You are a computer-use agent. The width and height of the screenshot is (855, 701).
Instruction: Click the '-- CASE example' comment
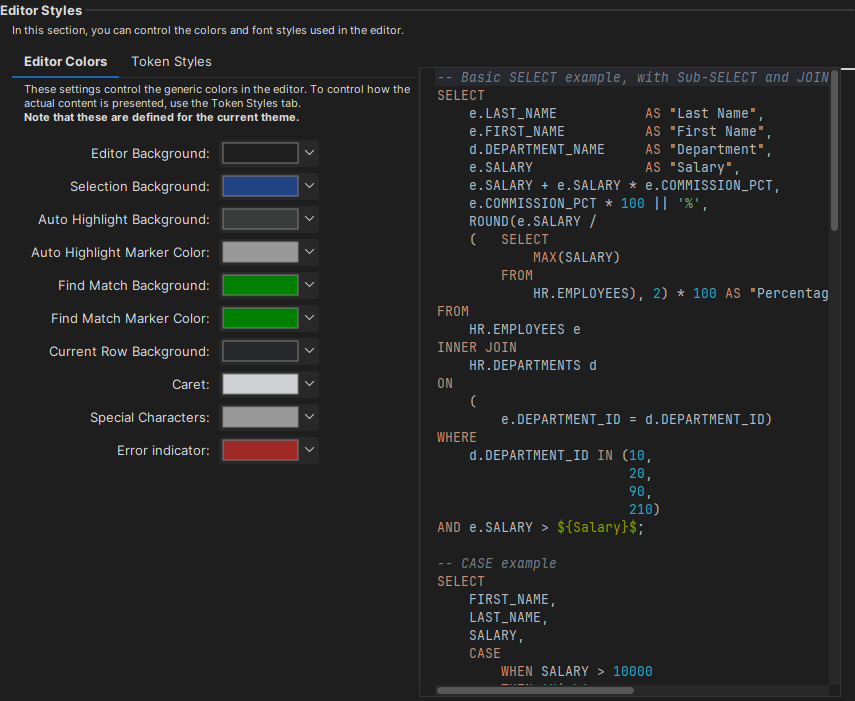point(497,563)
